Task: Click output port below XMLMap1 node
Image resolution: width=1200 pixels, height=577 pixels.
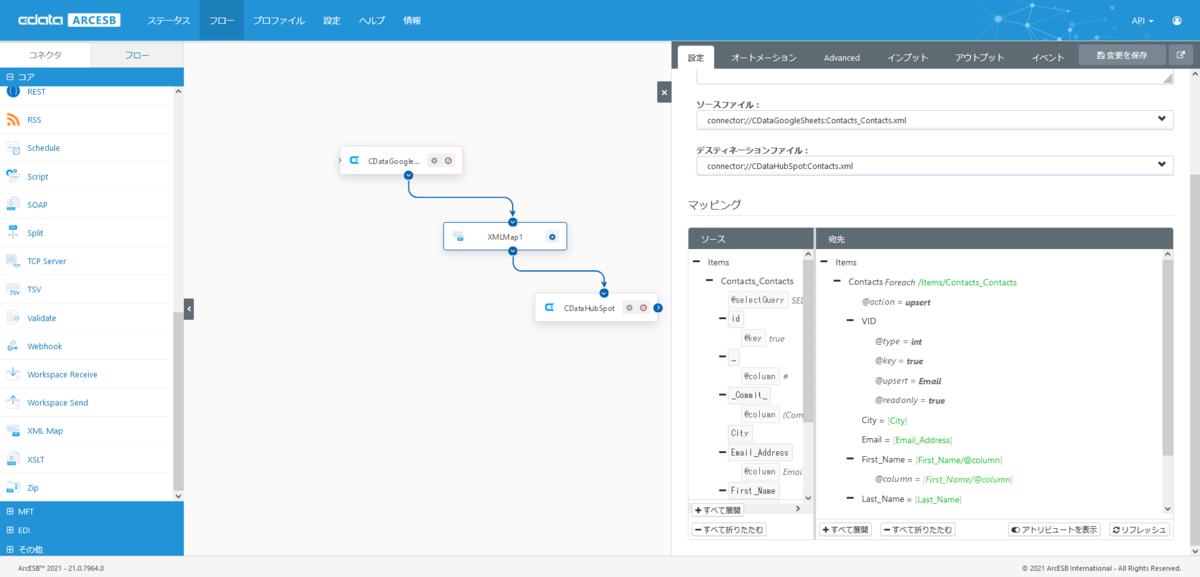Action: pos(512,252)
